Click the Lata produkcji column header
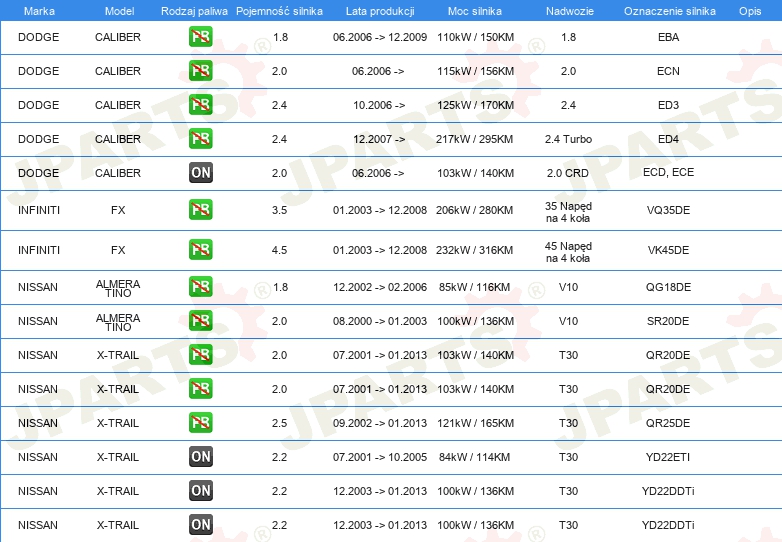The height and width of the screenshot is (542, 782). pyautogui.click(x=379, y=10)
